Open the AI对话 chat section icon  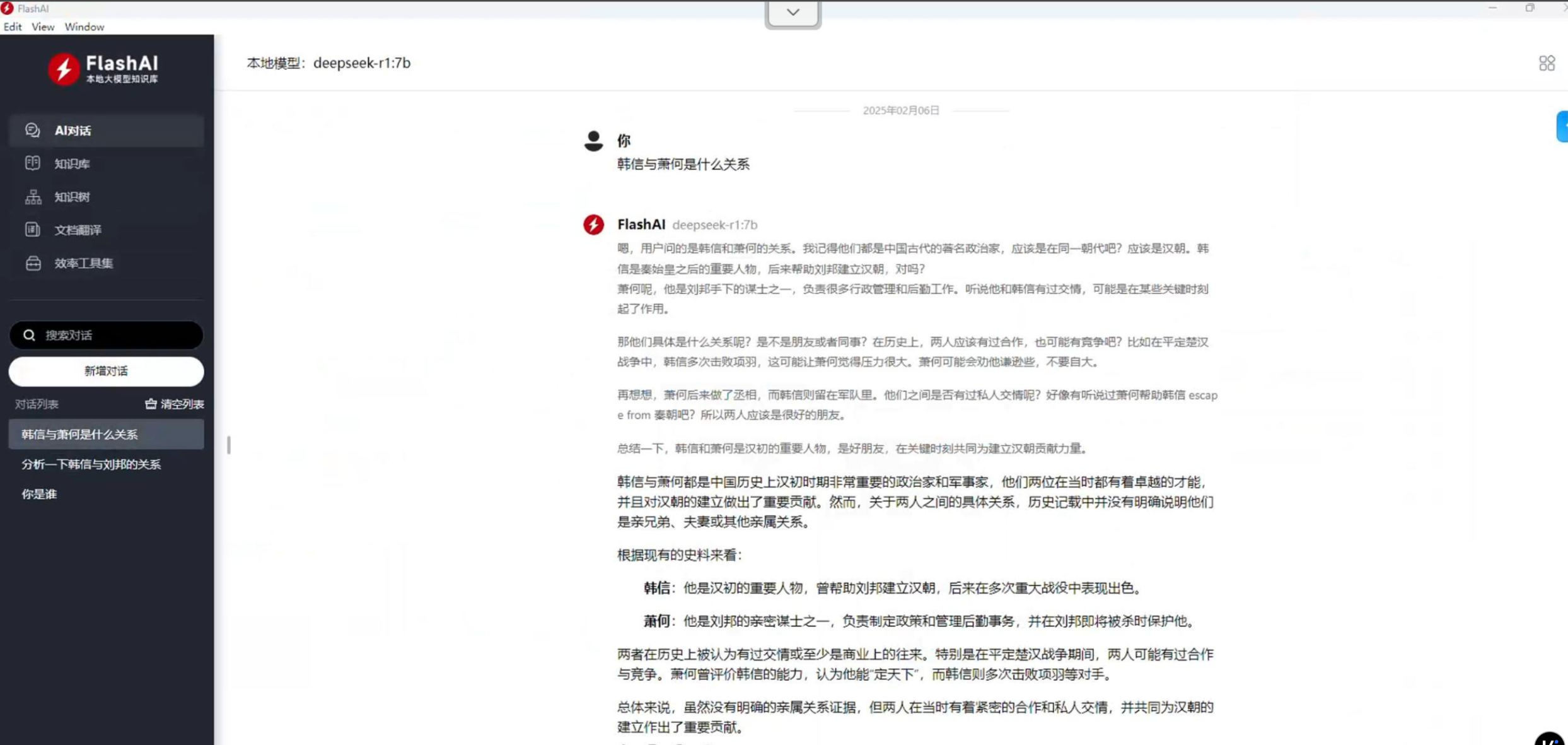(32, 130)
